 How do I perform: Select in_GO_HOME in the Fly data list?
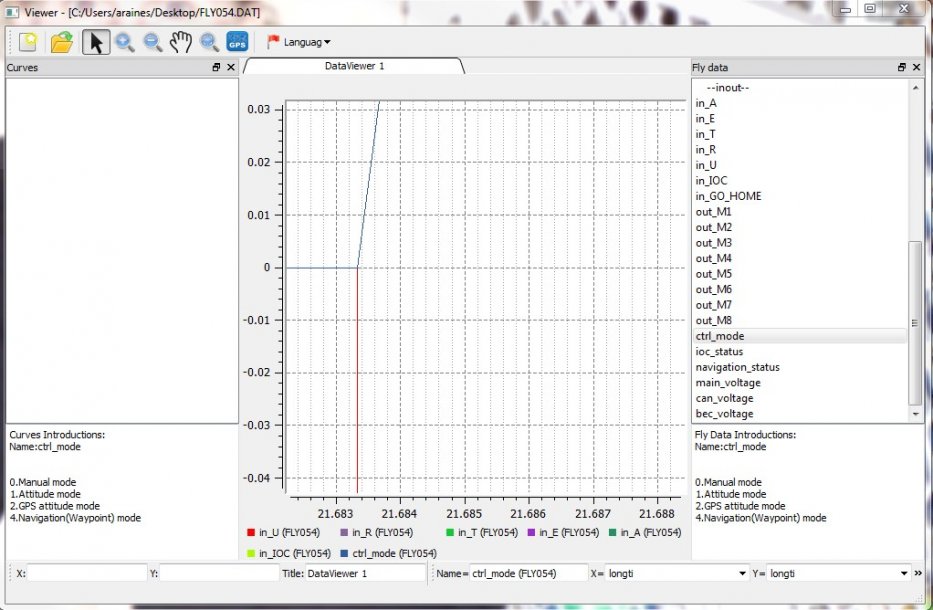[728, 196]
